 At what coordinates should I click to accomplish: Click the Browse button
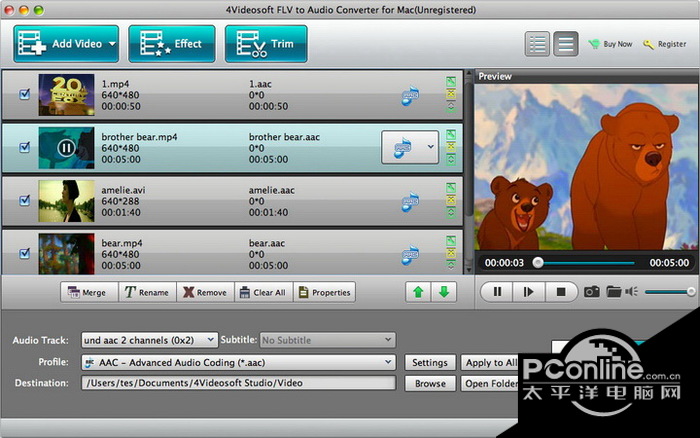point(430,384)
